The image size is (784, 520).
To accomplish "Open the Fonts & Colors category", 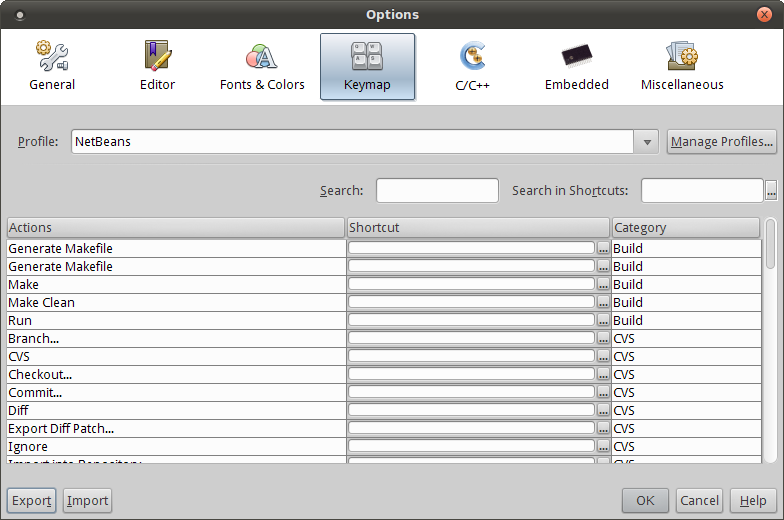I will [262, 66].
